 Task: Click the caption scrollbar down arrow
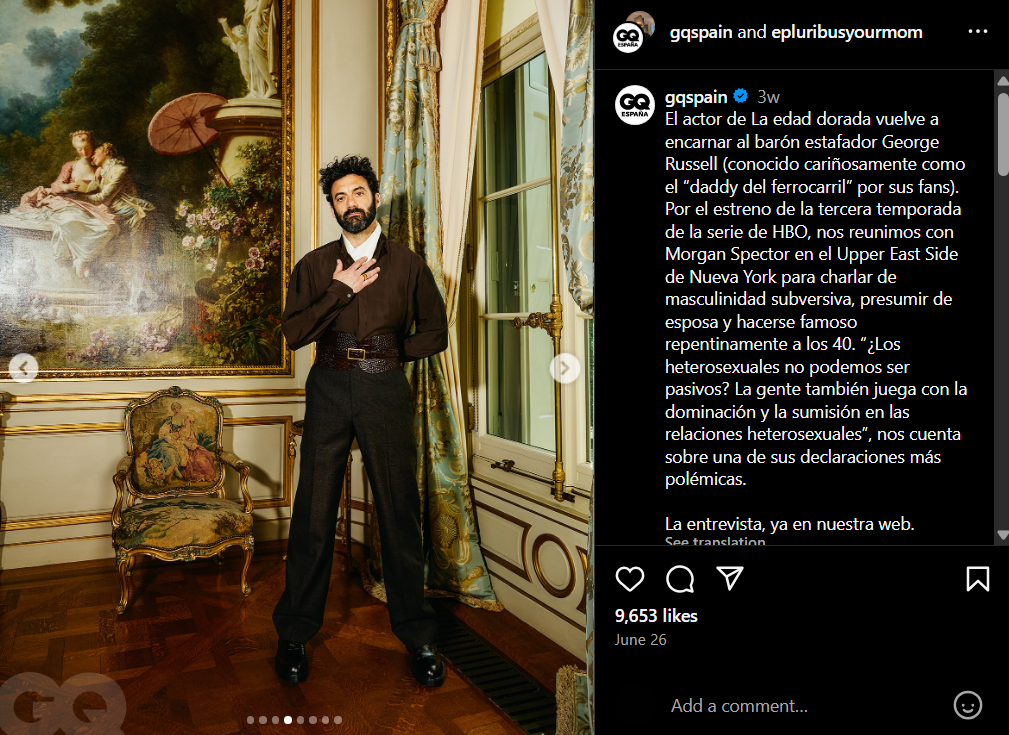click(1002, 535)
